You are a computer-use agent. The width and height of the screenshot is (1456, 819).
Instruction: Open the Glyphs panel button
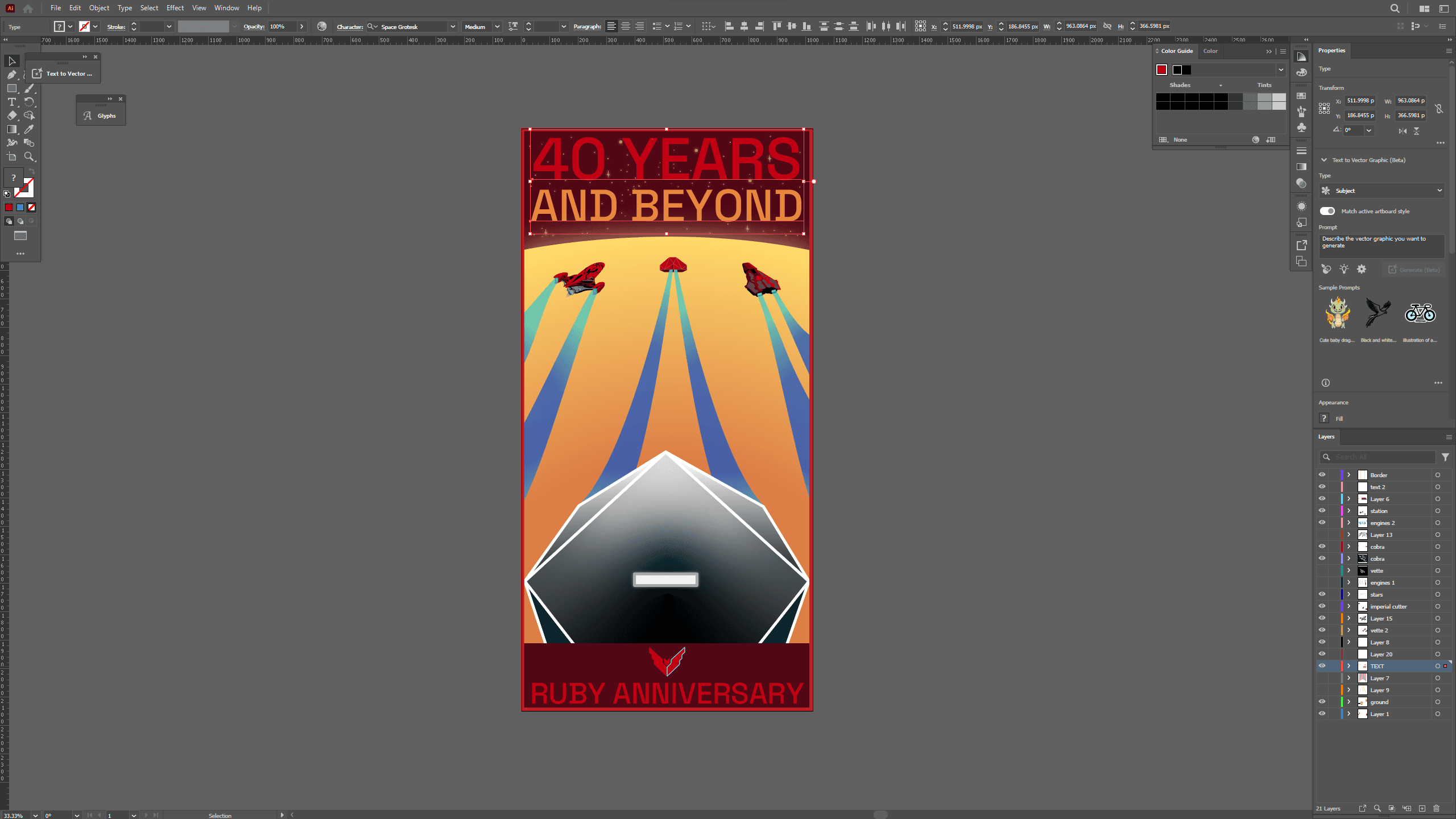pyautogui.click(x=101, y=115)
